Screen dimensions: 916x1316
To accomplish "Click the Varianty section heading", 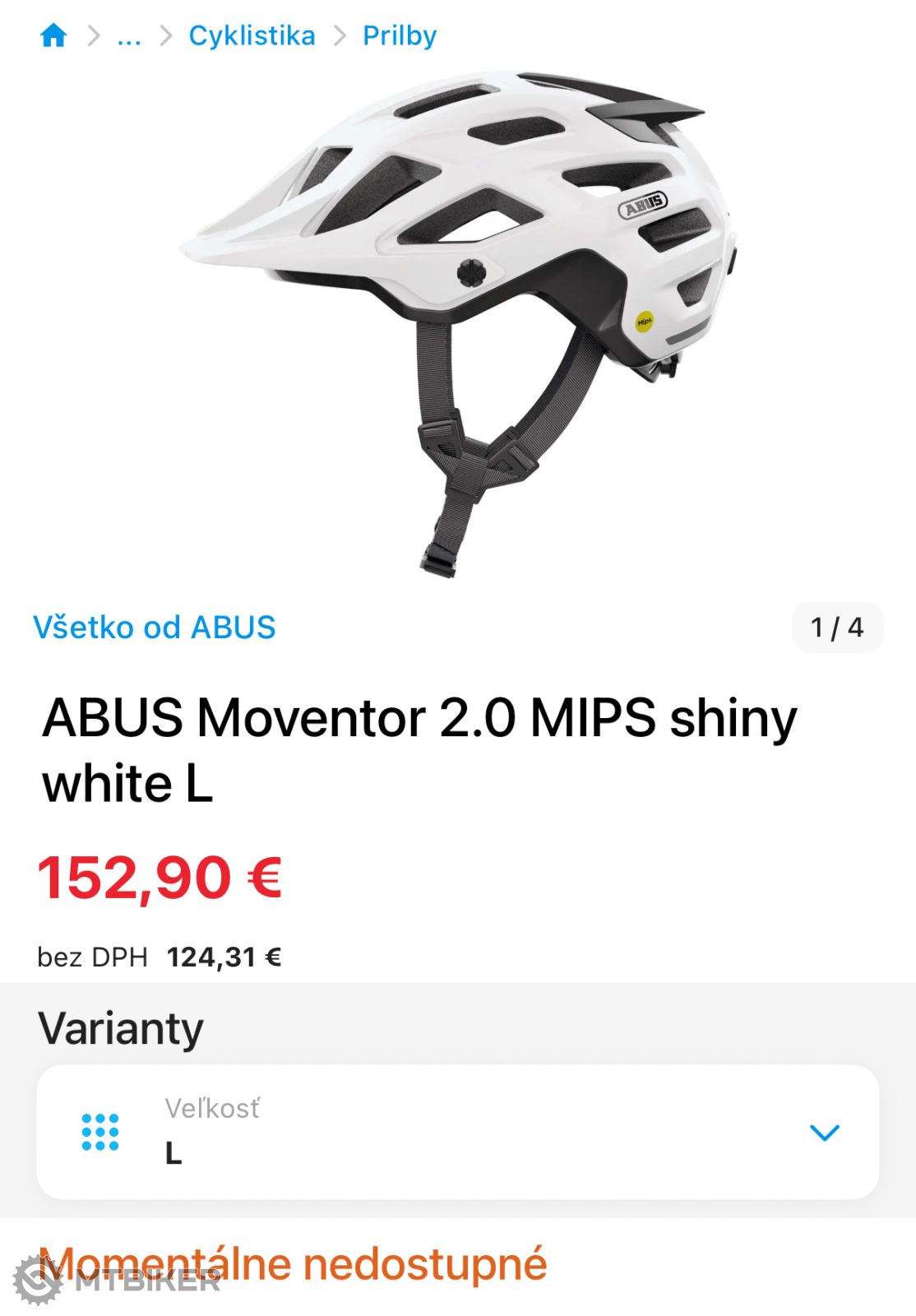I will click(x=121, y=1028).
